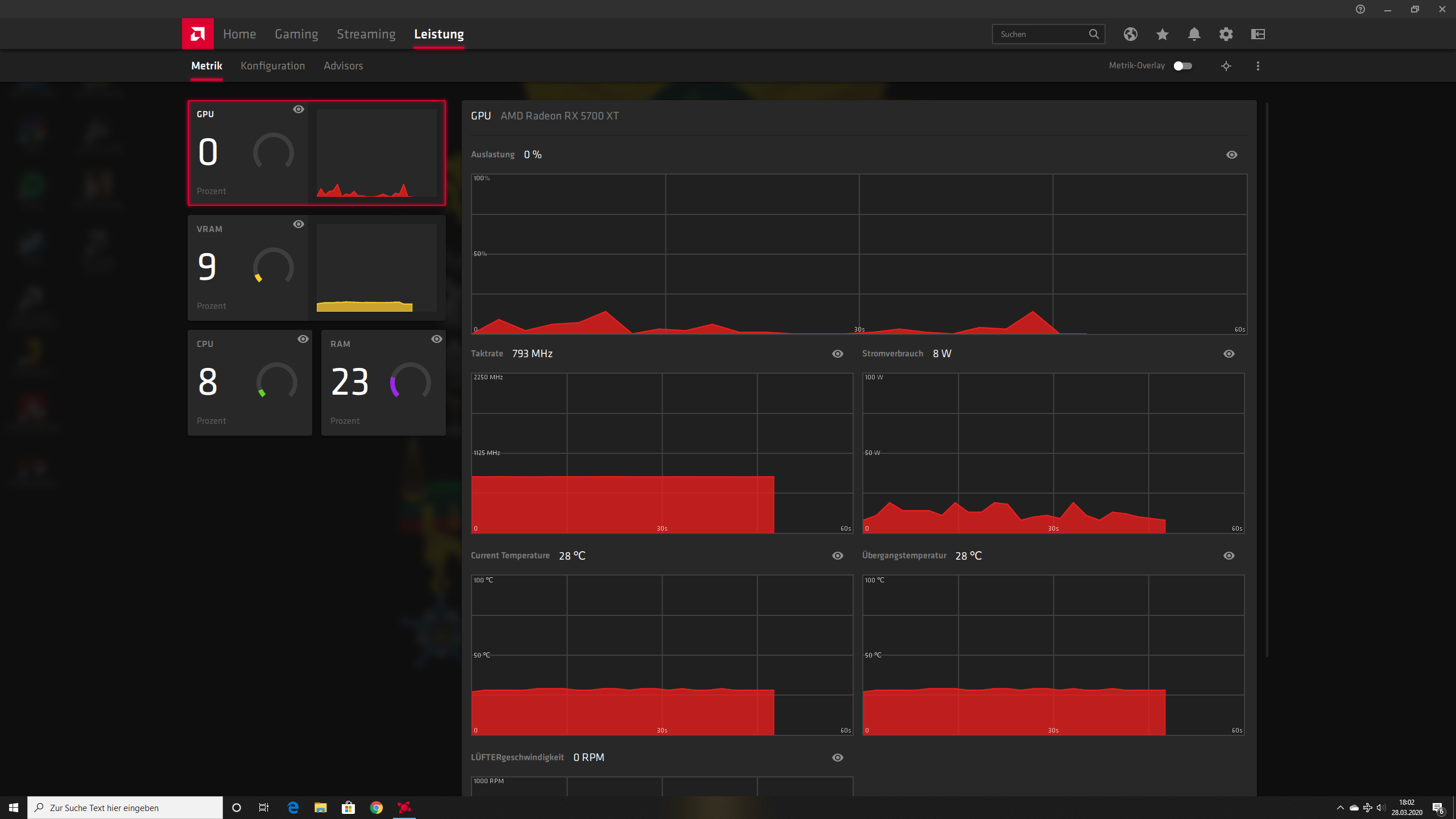Toggle eye icon for LÜFTERgeschwindigkeit
The image size is (1456, 819).
(x=837, y=758)
